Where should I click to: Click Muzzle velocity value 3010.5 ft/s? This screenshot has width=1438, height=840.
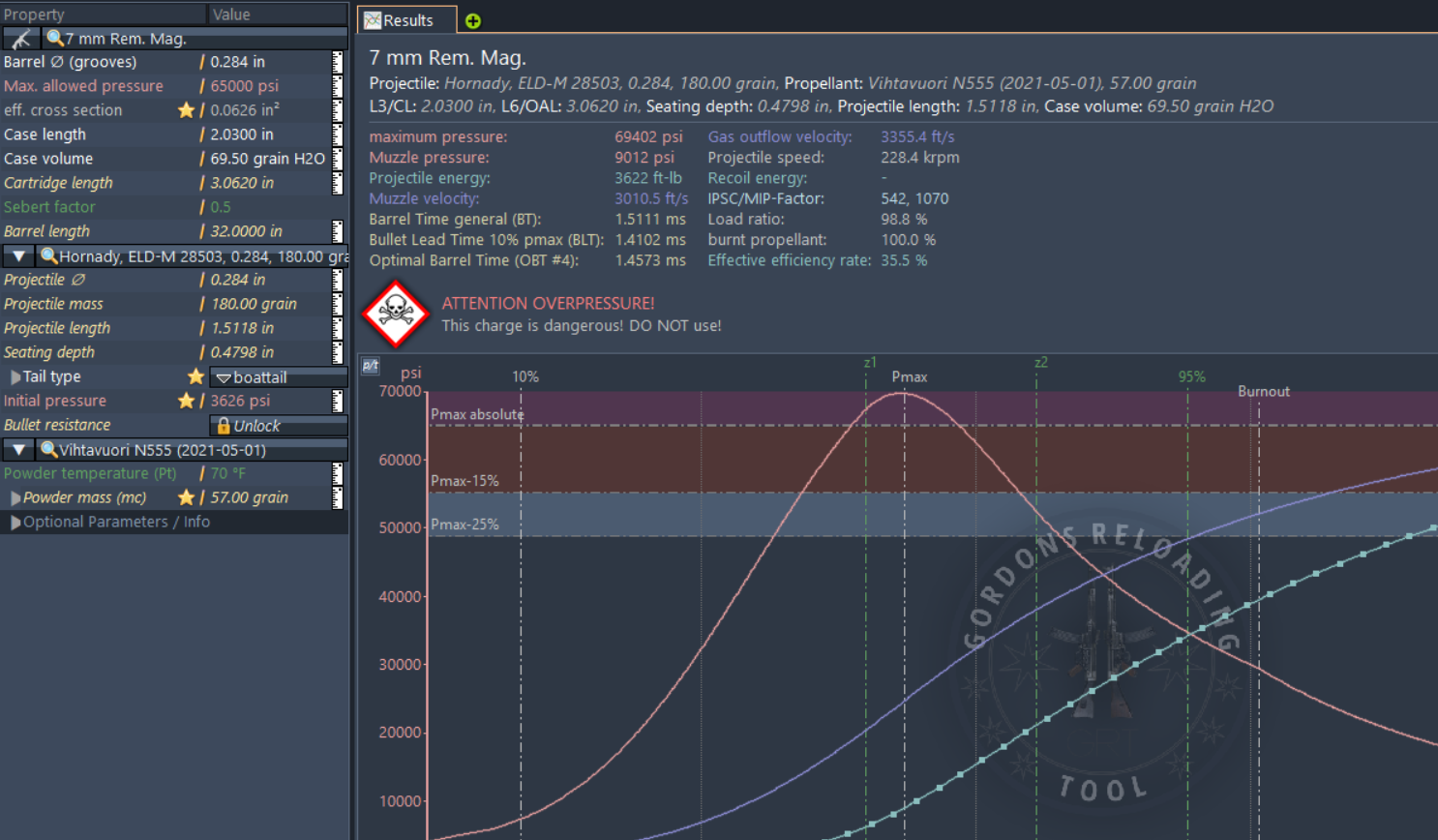click(651, 198)
